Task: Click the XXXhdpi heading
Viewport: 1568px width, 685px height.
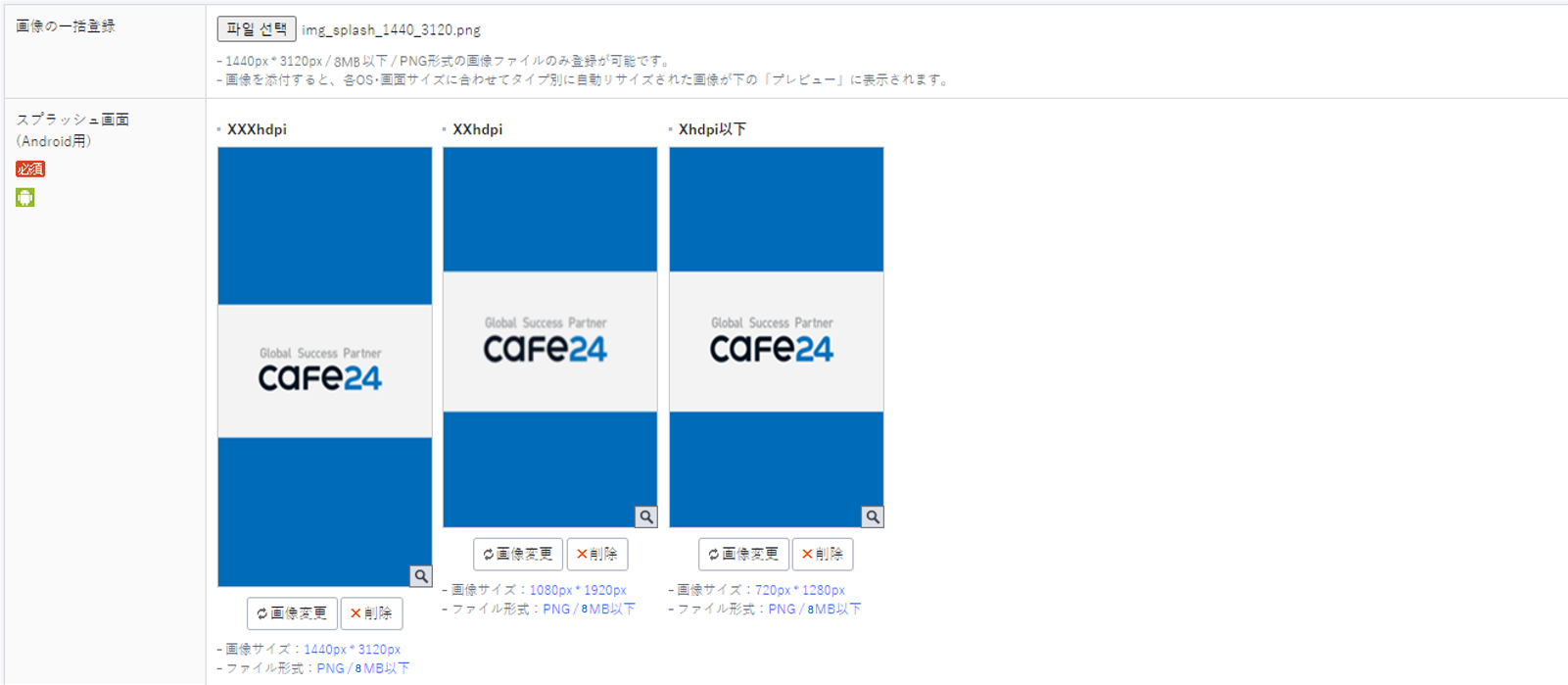Action: pyautogui.click(x=257, y=129)
